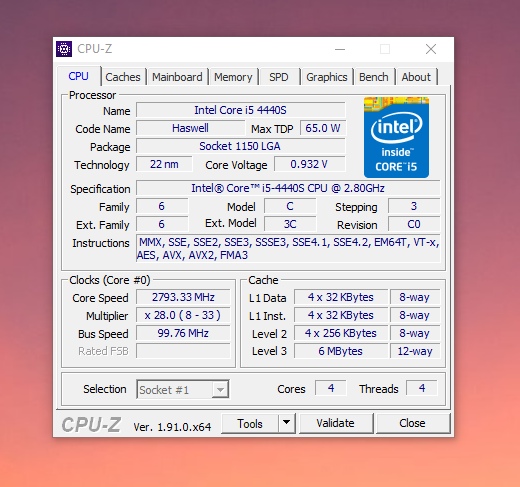Click the L1 Inst. 8-way associativity value
The width and height of the screenshot is (520, 487).
click(x=415, y=315)
